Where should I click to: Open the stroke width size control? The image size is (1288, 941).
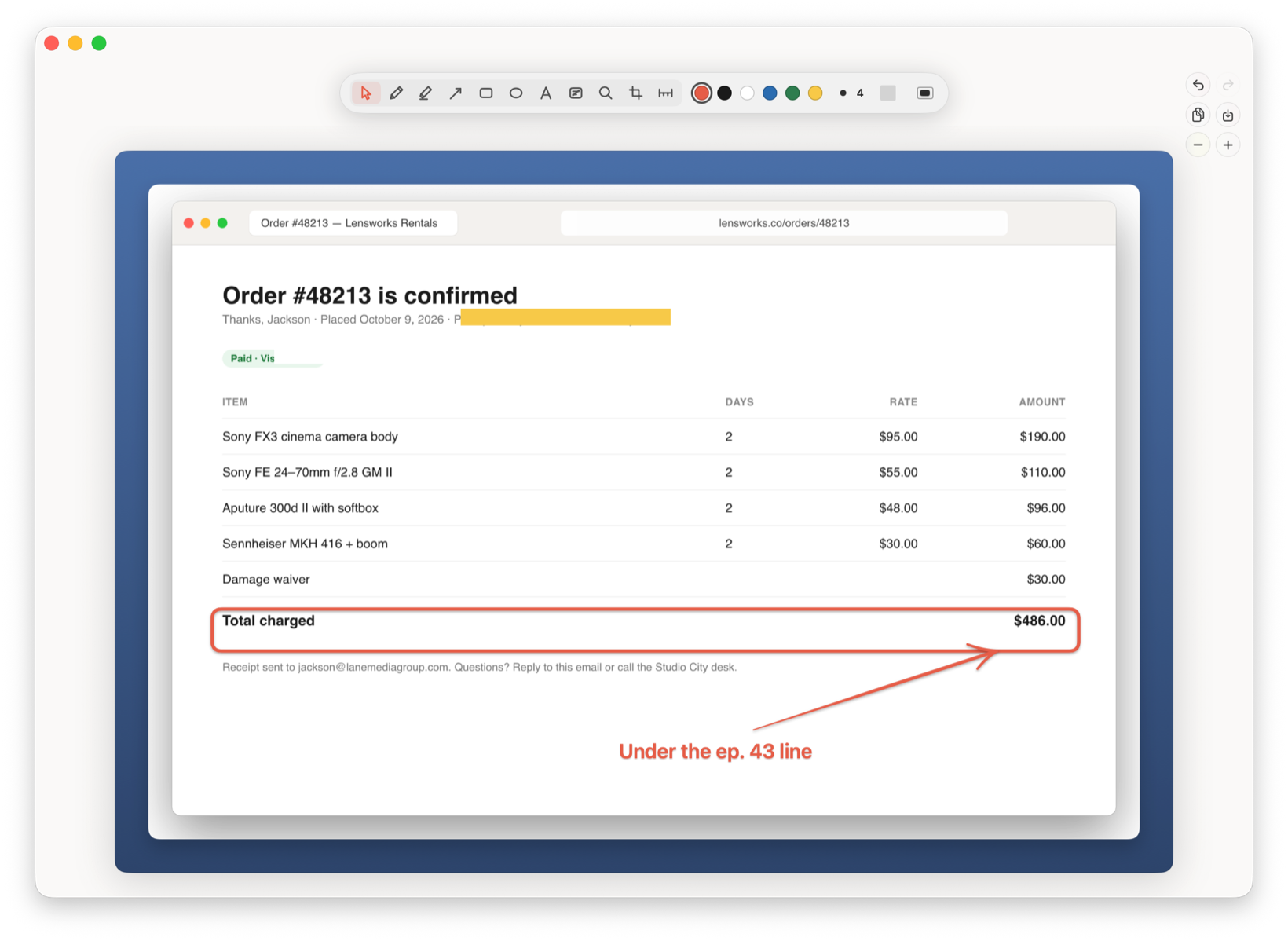(851, 93)
